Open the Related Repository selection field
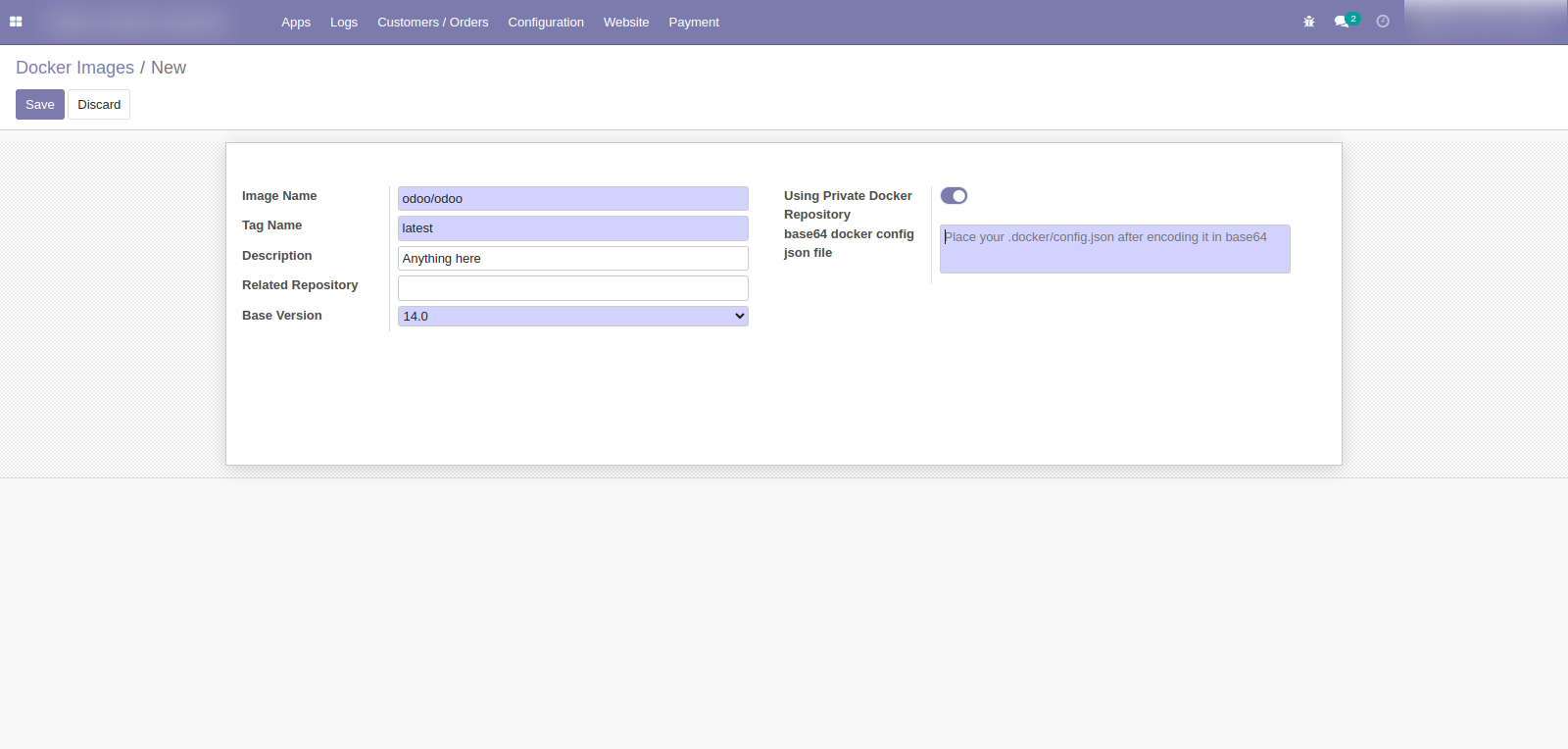This screenshot has width=1568, height=749. coord(572,288)
